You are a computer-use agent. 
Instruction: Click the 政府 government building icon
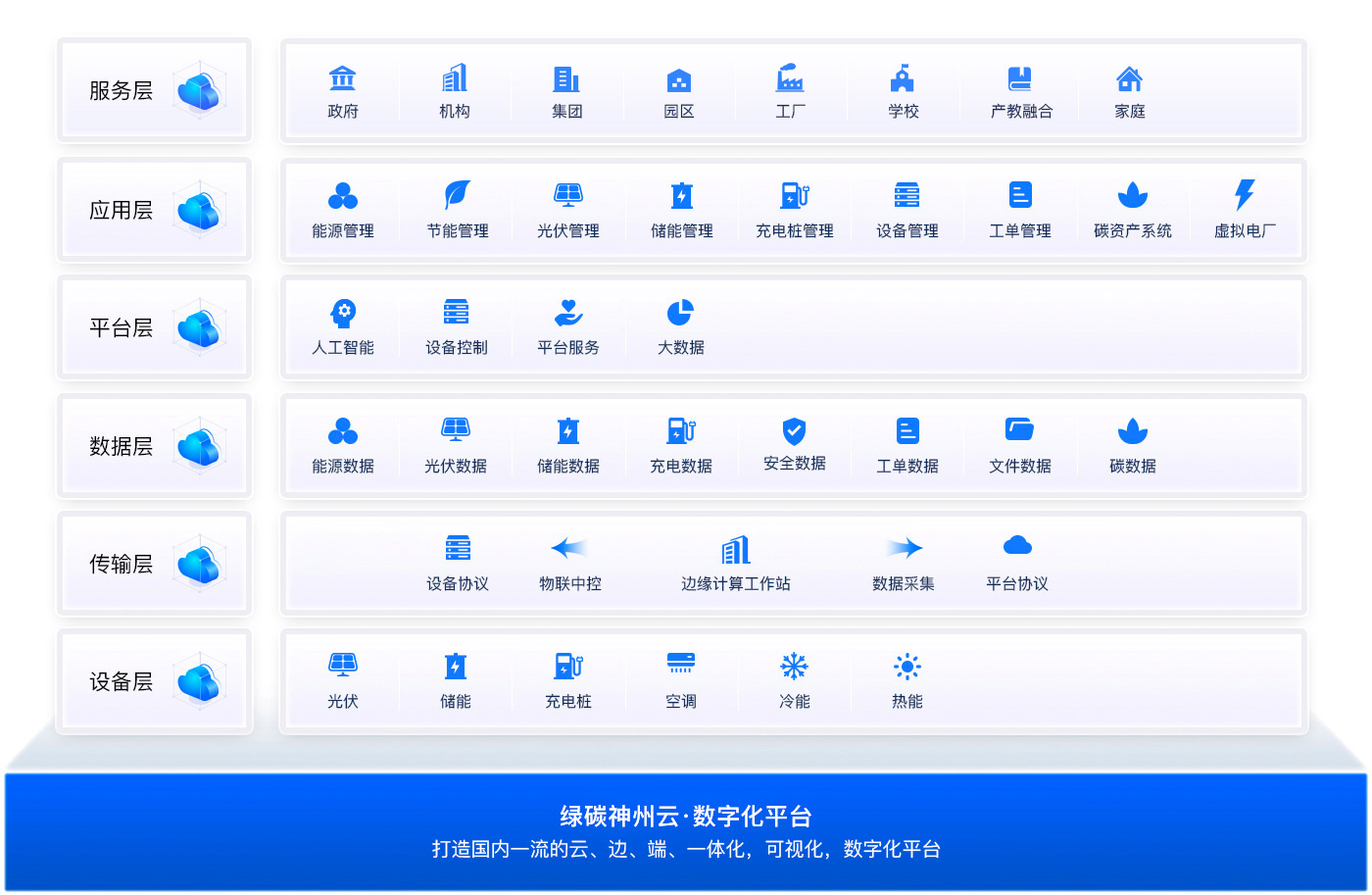pyautogui.click(x=343, y=78)
